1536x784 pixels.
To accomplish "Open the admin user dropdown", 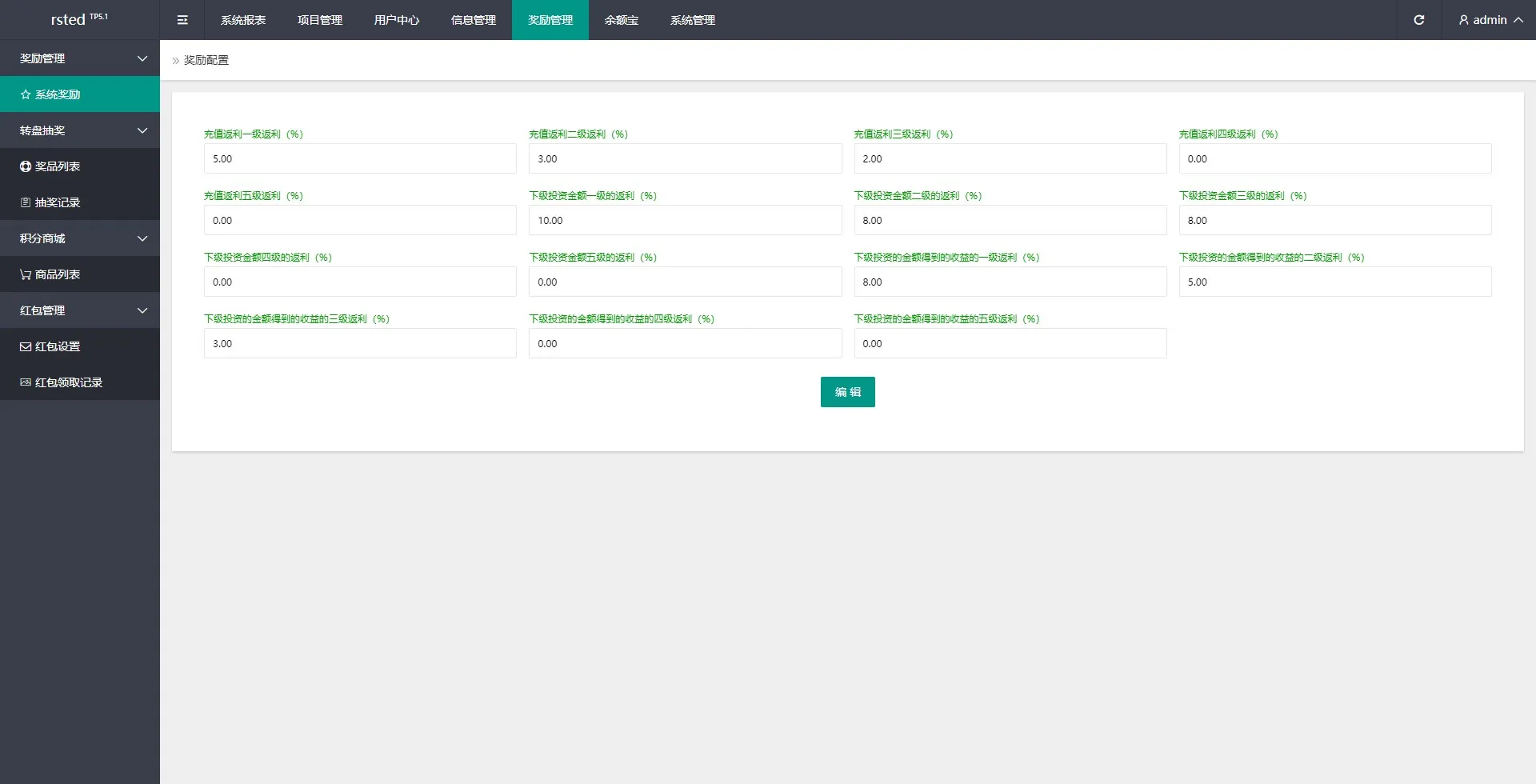I will click(1490, 20).
